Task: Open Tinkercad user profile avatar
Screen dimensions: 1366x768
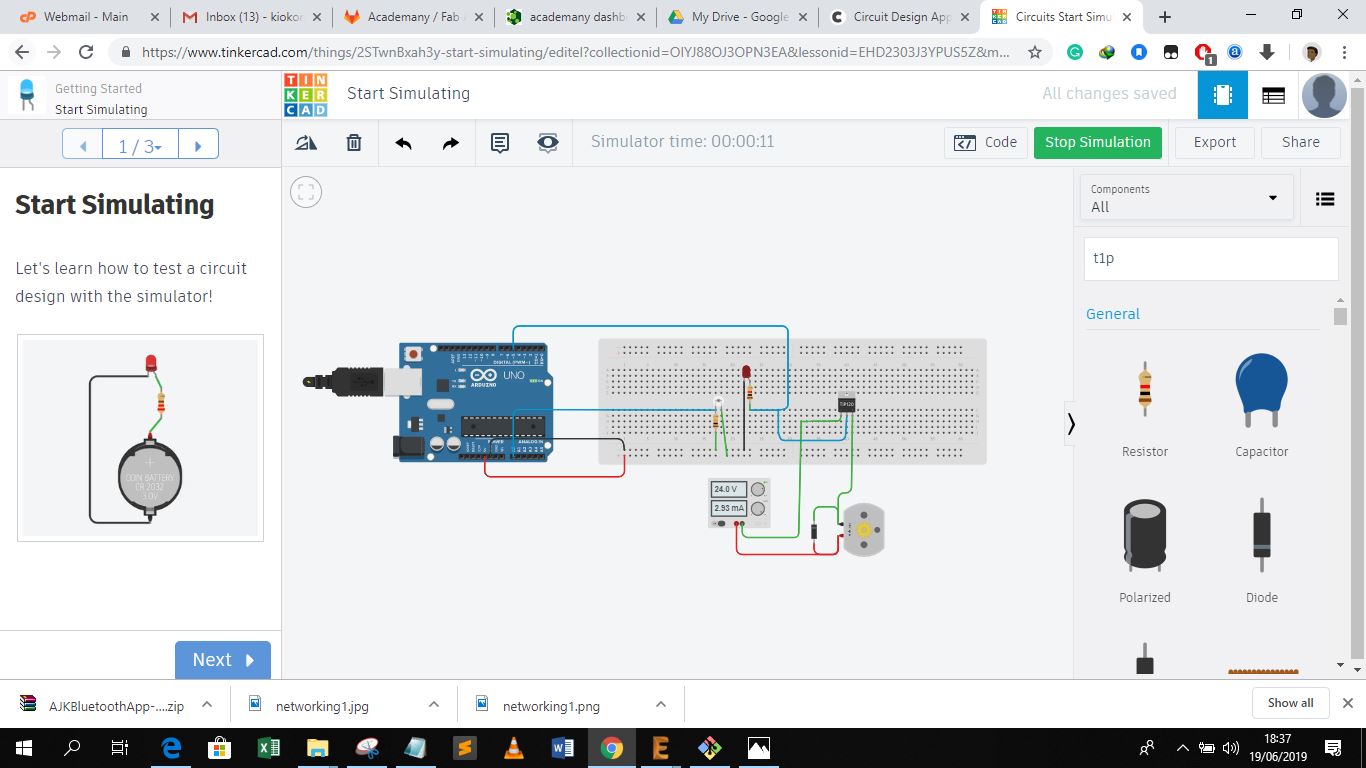Action: coord(1324,95)
